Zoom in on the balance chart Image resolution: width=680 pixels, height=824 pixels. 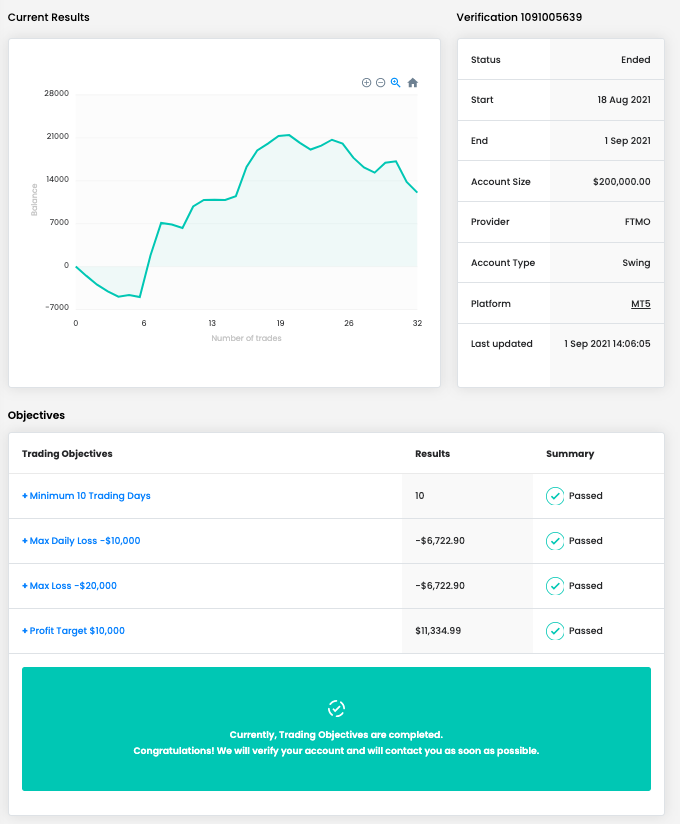[366, 83]
